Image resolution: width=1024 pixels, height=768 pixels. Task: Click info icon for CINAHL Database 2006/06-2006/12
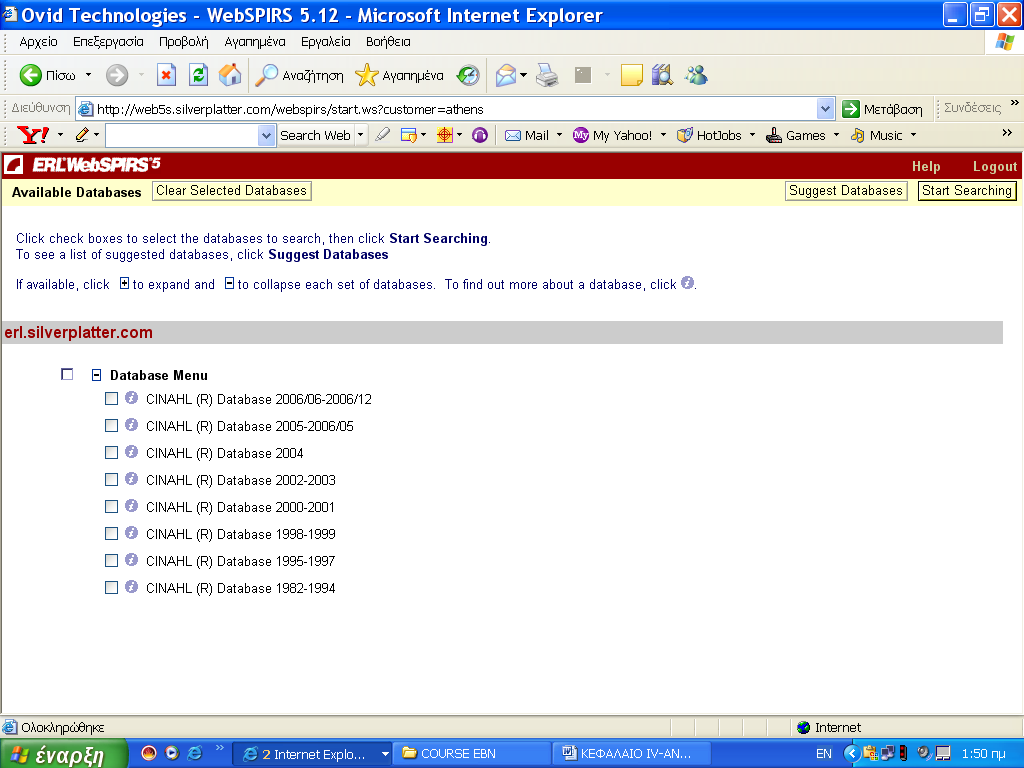[131, 398]
